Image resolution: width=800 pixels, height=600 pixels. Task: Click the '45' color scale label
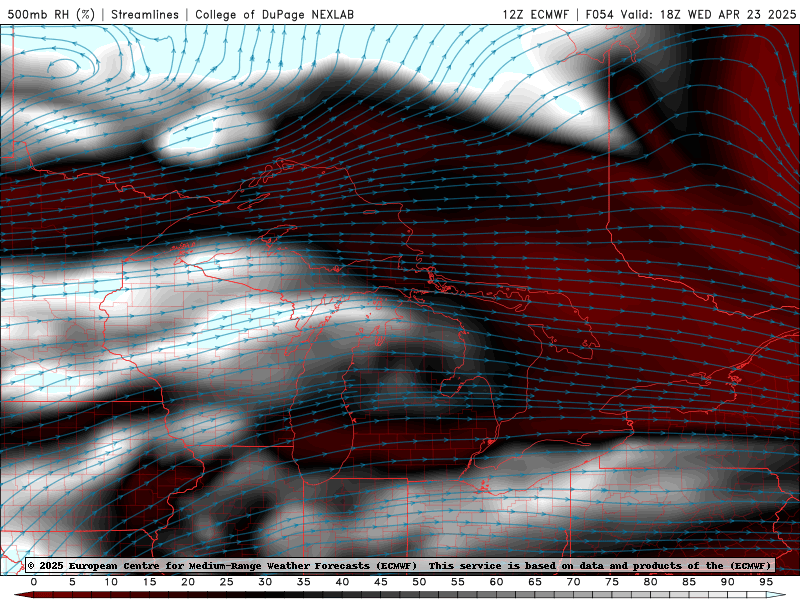click(381, 582)
